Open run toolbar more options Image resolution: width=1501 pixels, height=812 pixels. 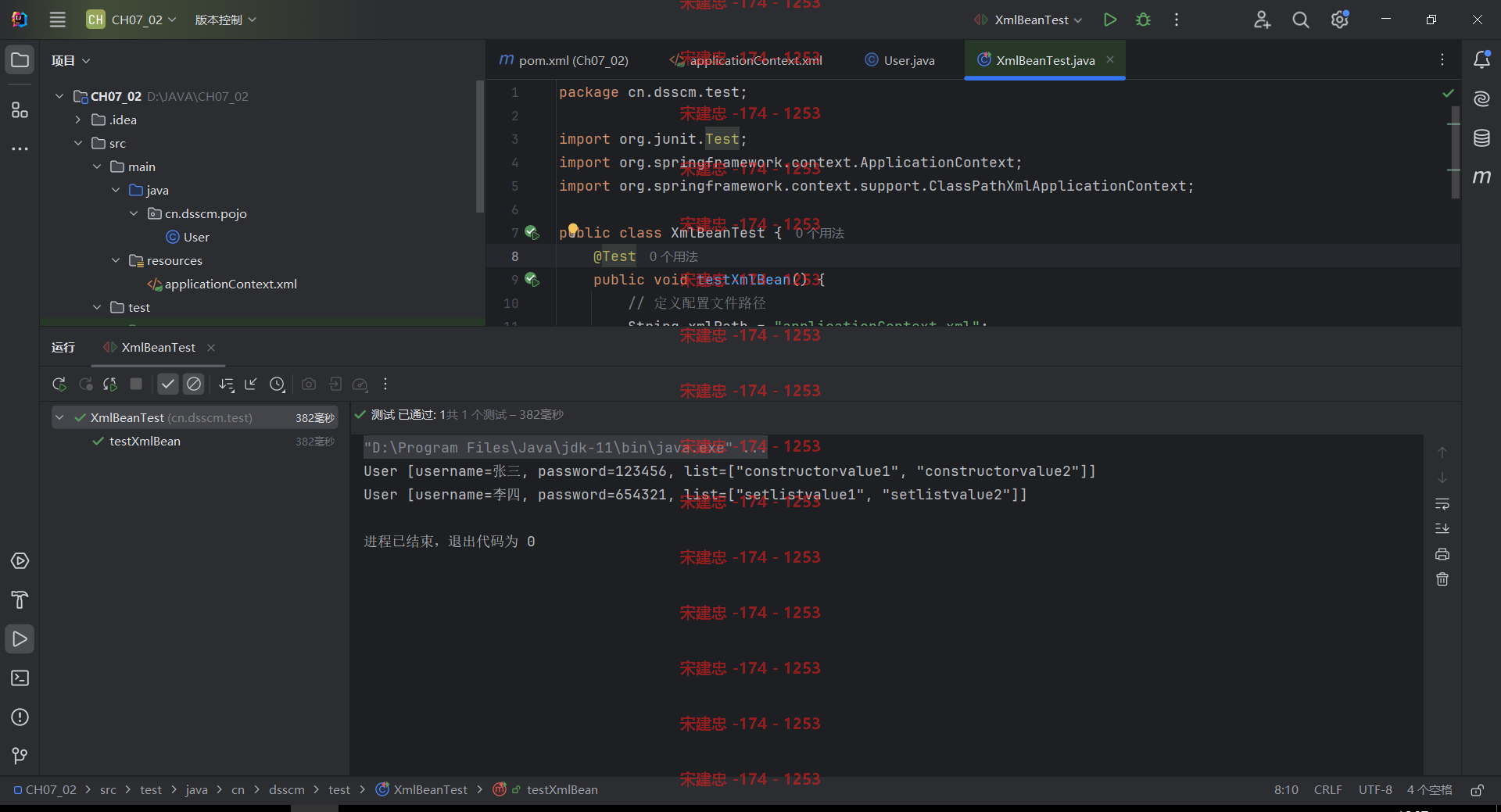[x=385, y=384]
